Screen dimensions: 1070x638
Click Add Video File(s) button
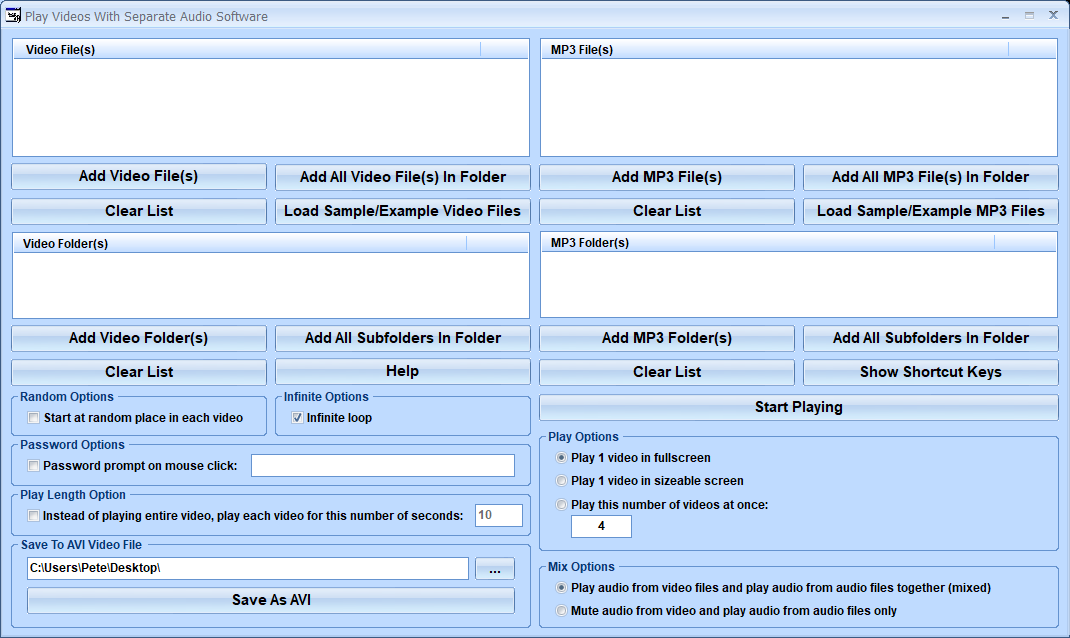pyautogui.click(x=139, y=177)
